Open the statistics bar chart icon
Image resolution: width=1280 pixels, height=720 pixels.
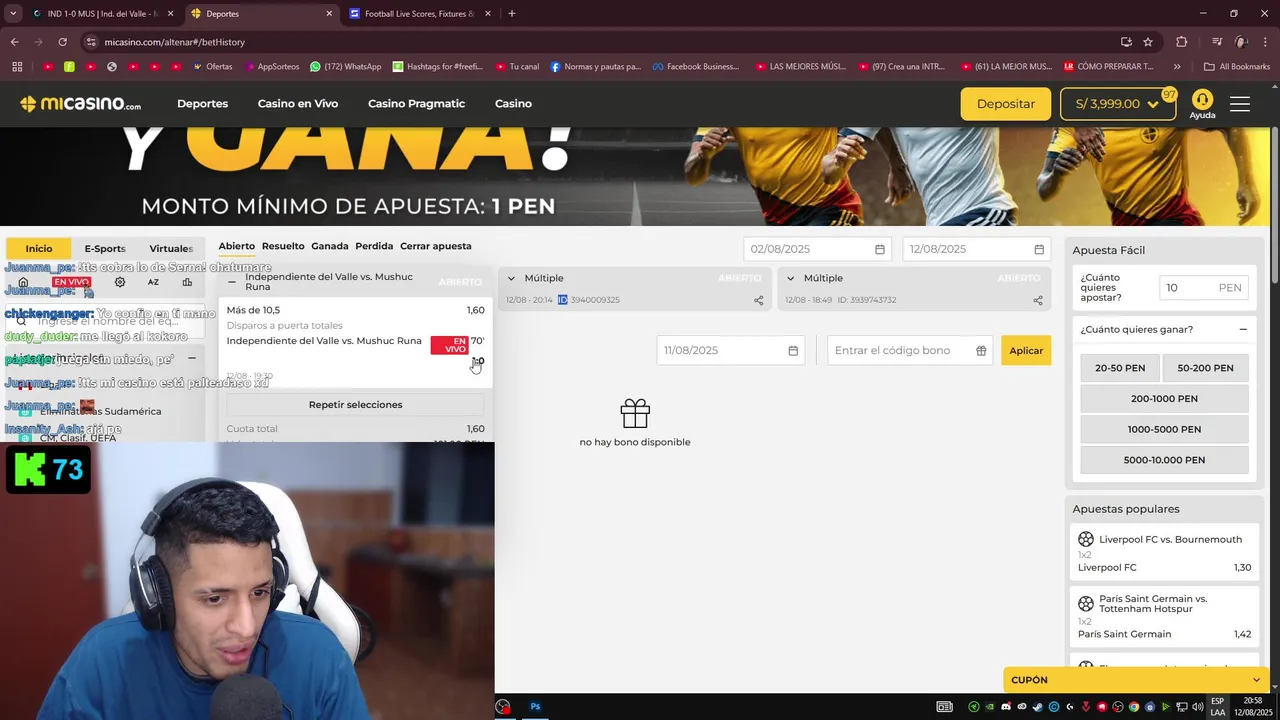pos(187,282)
